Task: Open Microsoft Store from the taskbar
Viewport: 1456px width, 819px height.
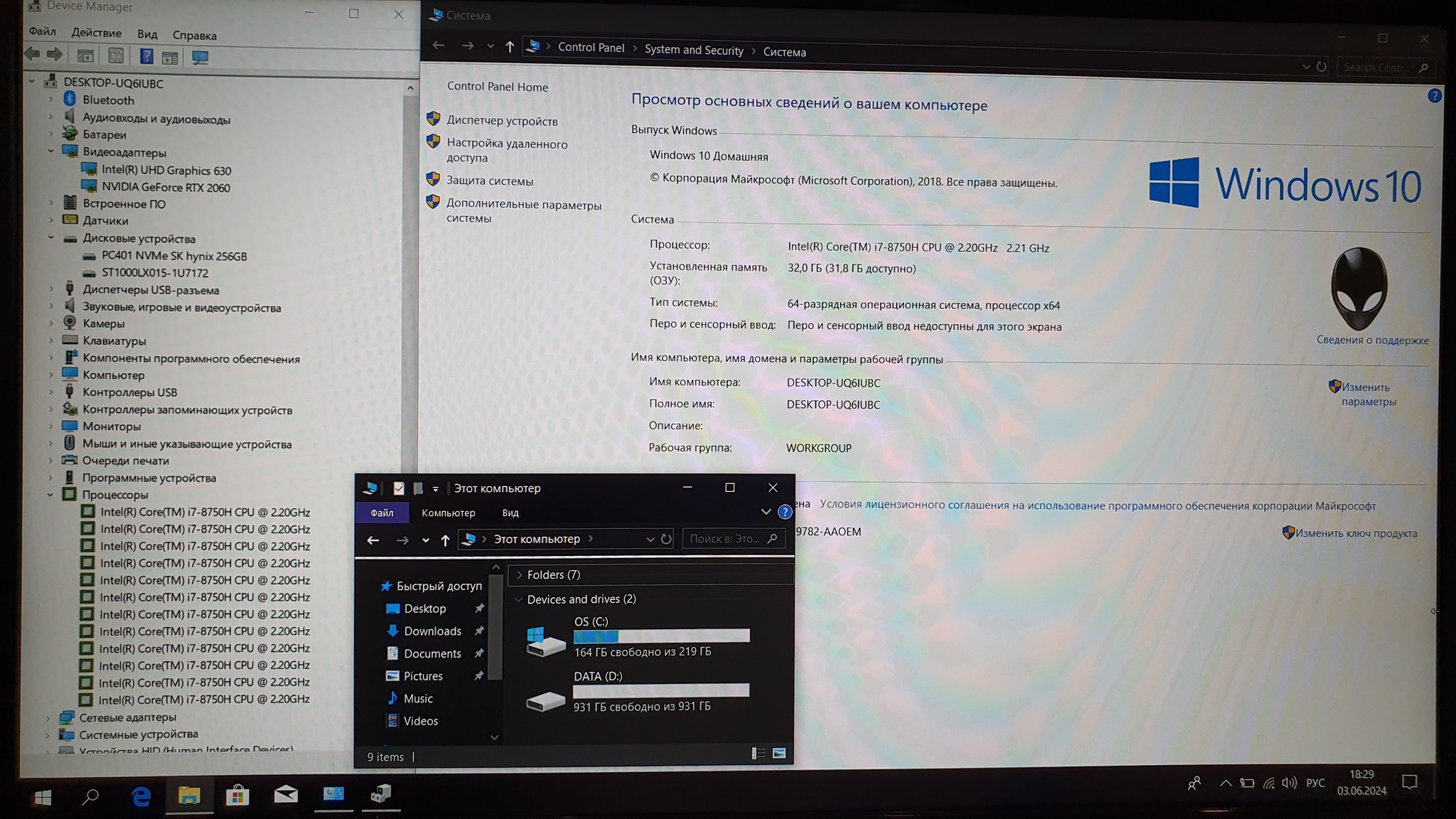Action: click(x=237, y=796)
